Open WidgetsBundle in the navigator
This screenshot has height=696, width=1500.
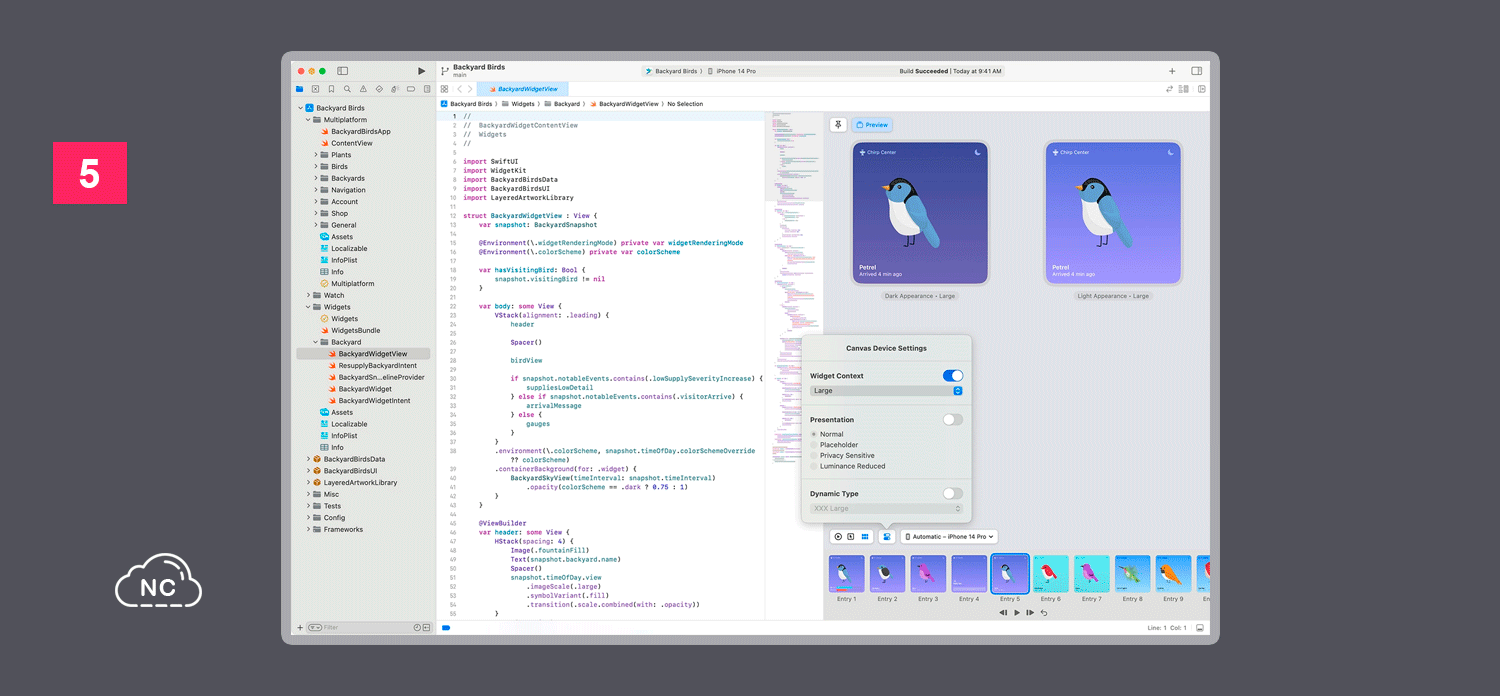(355, 330)
